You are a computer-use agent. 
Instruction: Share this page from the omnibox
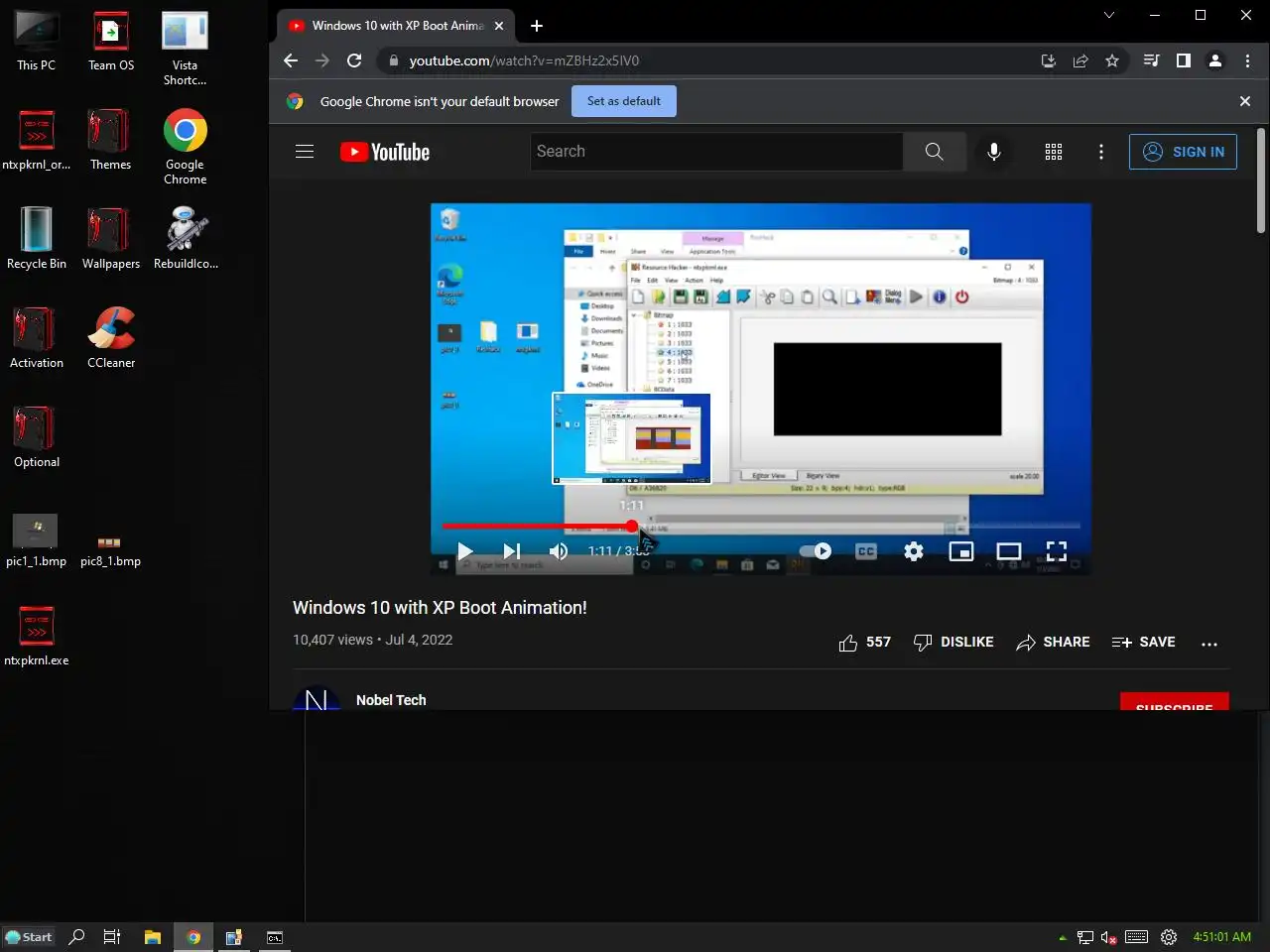point(1080,60)
